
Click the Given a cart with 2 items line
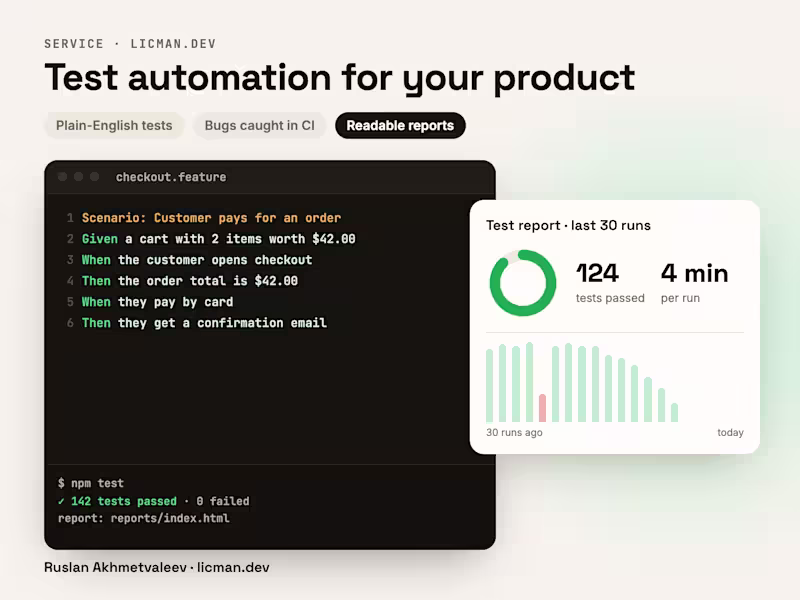[218, 239]
